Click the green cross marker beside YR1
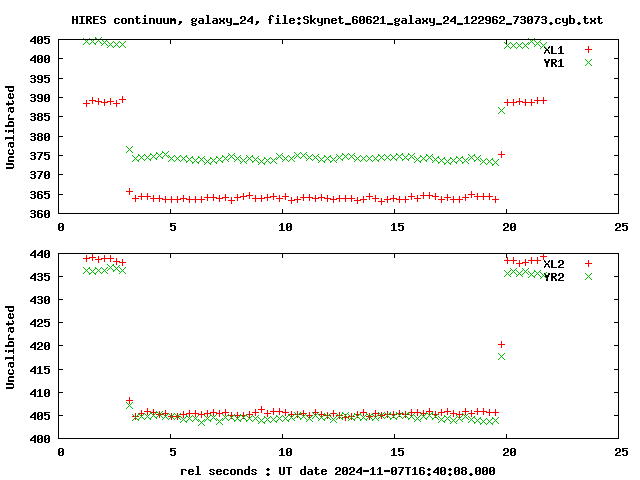 click(x=588, y=62)
